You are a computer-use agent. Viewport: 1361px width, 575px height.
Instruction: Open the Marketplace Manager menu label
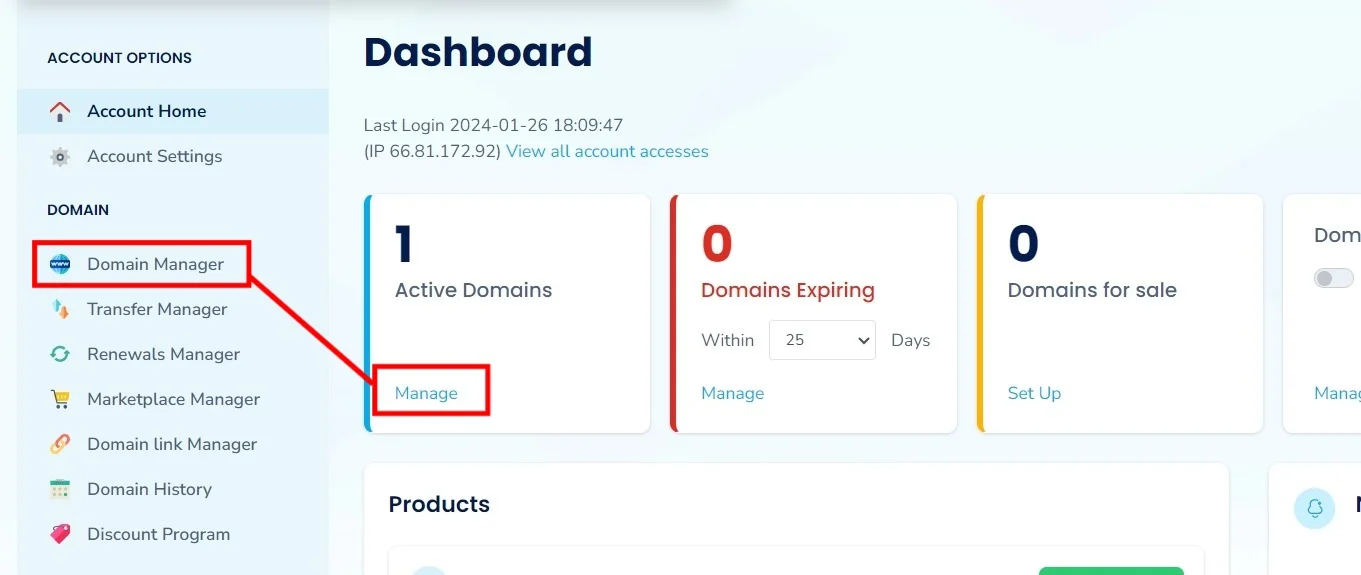pyautogui.click(x=173, y=400)
